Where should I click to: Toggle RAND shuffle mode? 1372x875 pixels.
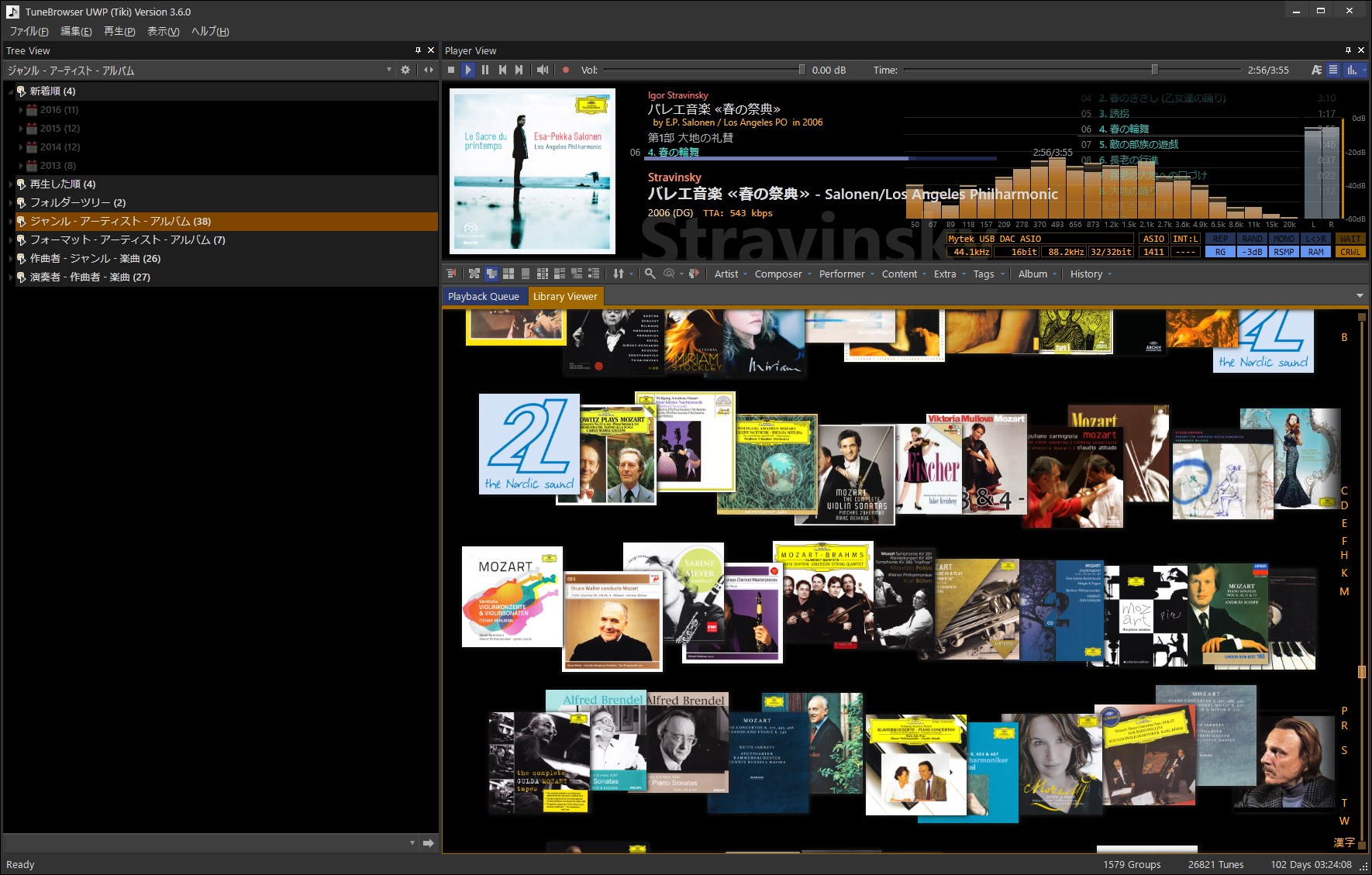point(1252,239)
